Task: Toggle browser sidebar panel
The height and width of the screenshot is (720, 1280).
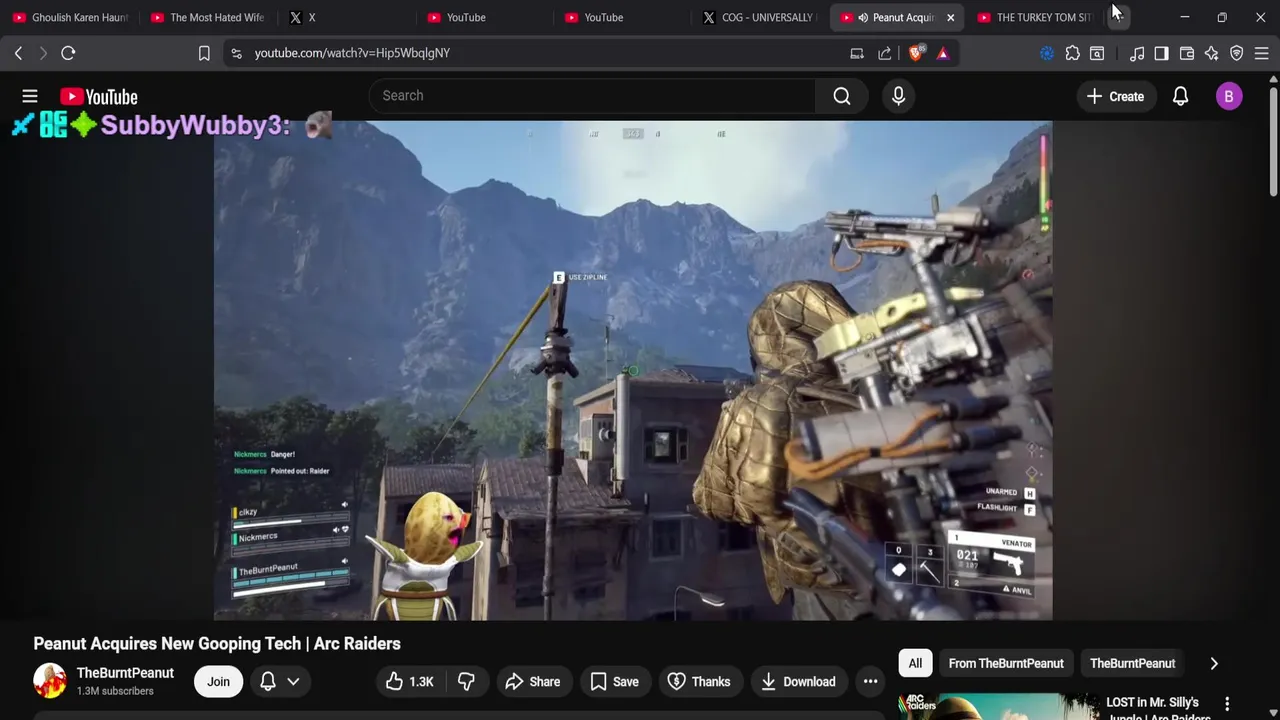Action: coord(1161,53)
